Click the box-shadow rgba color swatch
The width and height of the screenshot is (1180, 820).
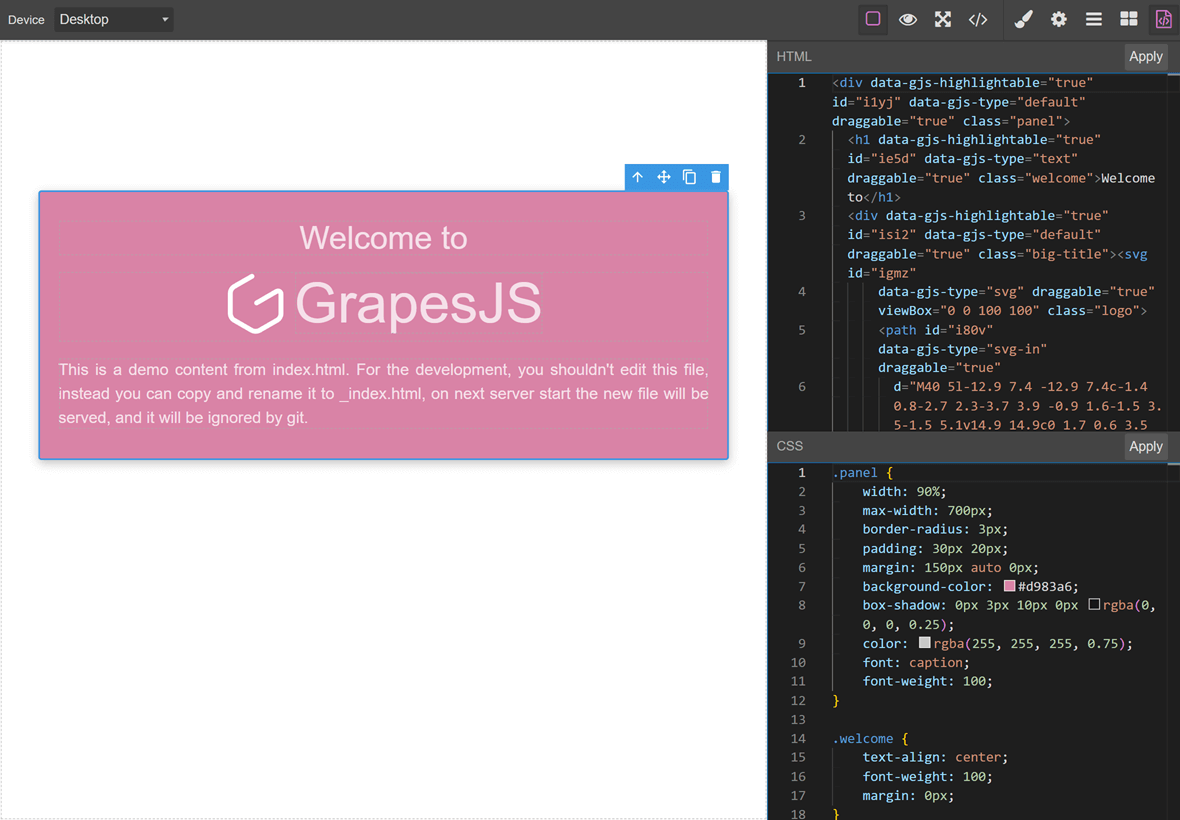point(1094,604)
